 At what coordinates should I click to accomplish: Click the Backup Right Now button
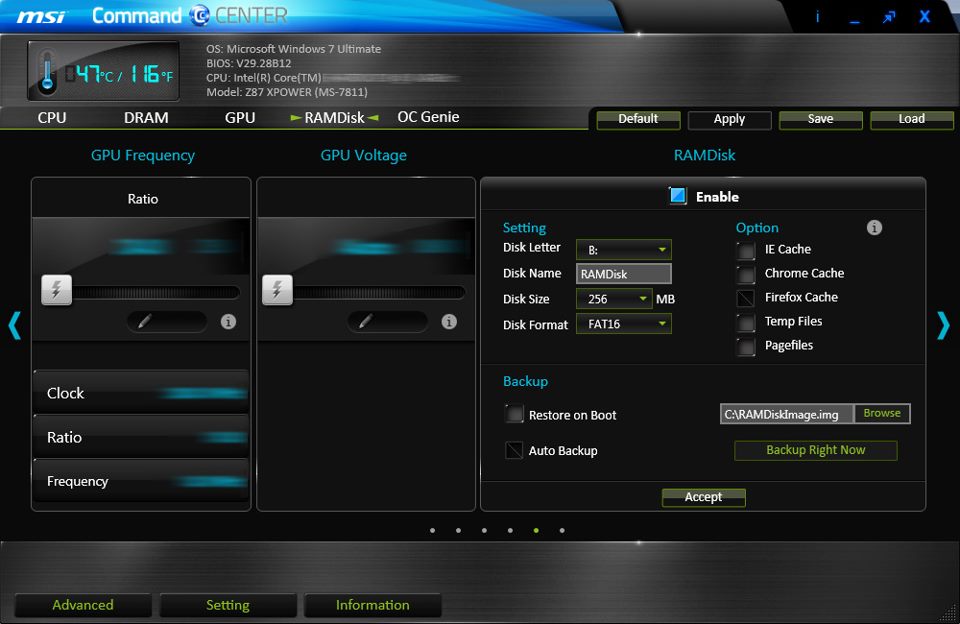click(816, 450)
